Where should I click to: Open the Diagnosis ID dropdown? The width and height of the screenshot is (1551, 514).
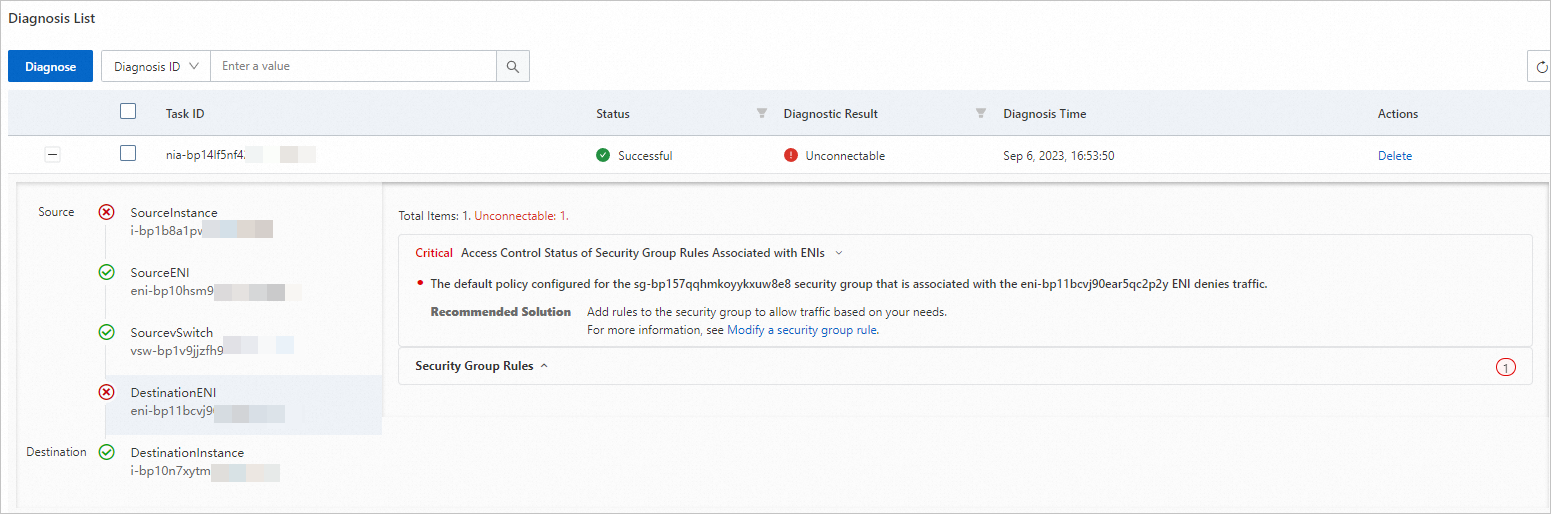click(156, 67)
